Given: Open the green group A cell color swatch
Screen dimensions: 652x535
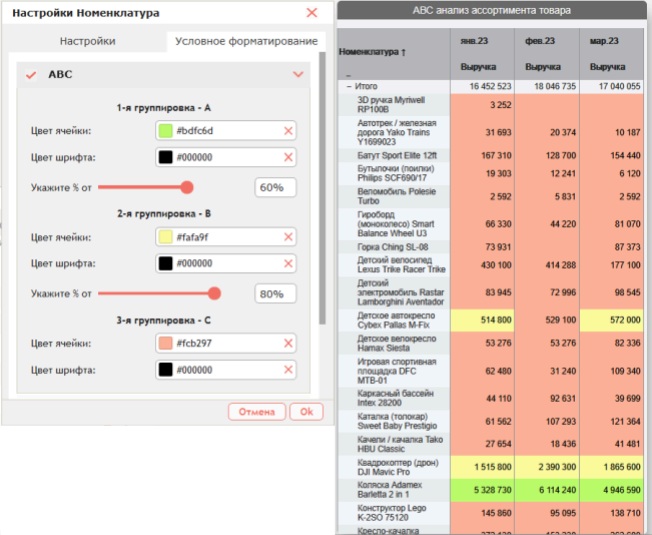Looking at the screenshot, I should (x=165, y=131).
